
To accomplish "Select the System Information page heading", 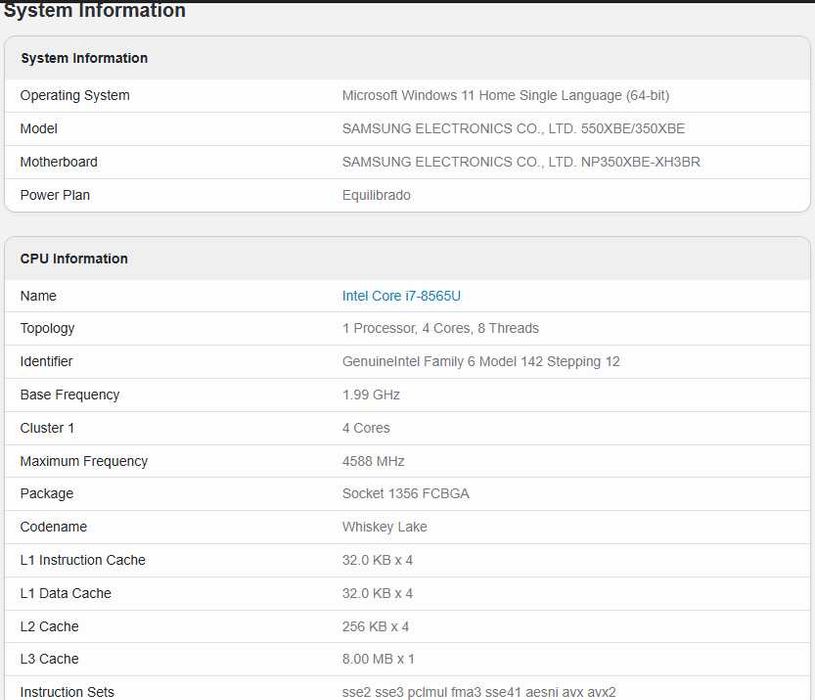I will (x=95, y=10).
